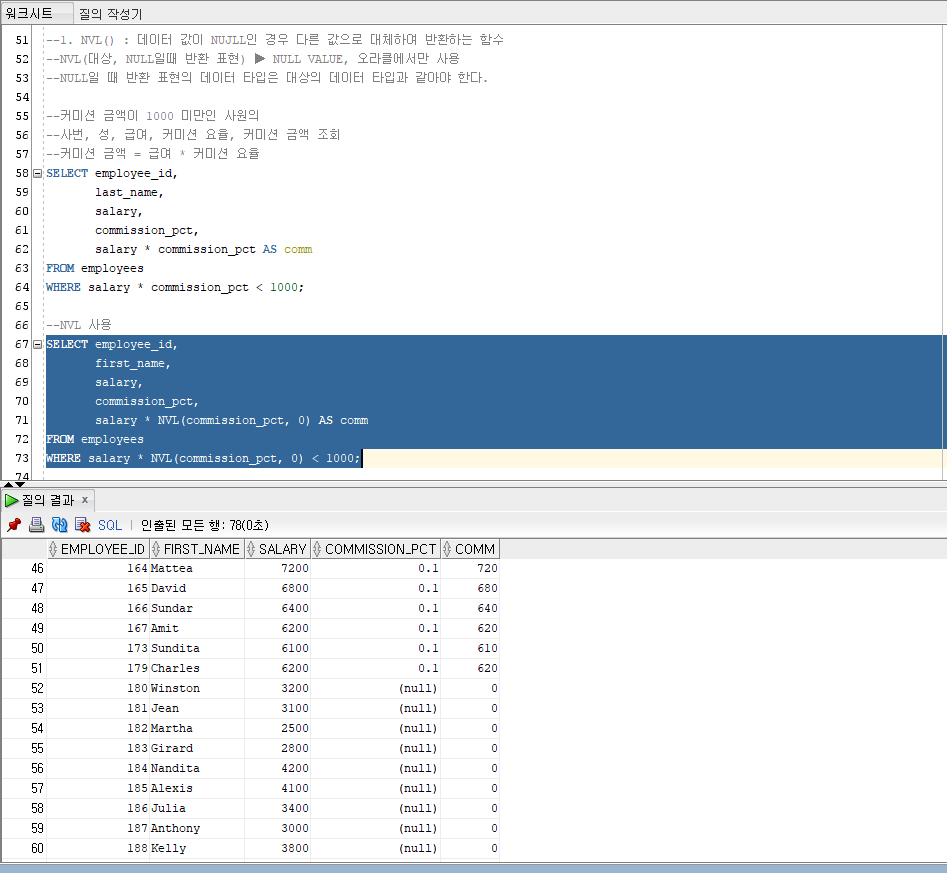
Task: Place cursor on FROM employees at line 63
Action: point(95,268)
